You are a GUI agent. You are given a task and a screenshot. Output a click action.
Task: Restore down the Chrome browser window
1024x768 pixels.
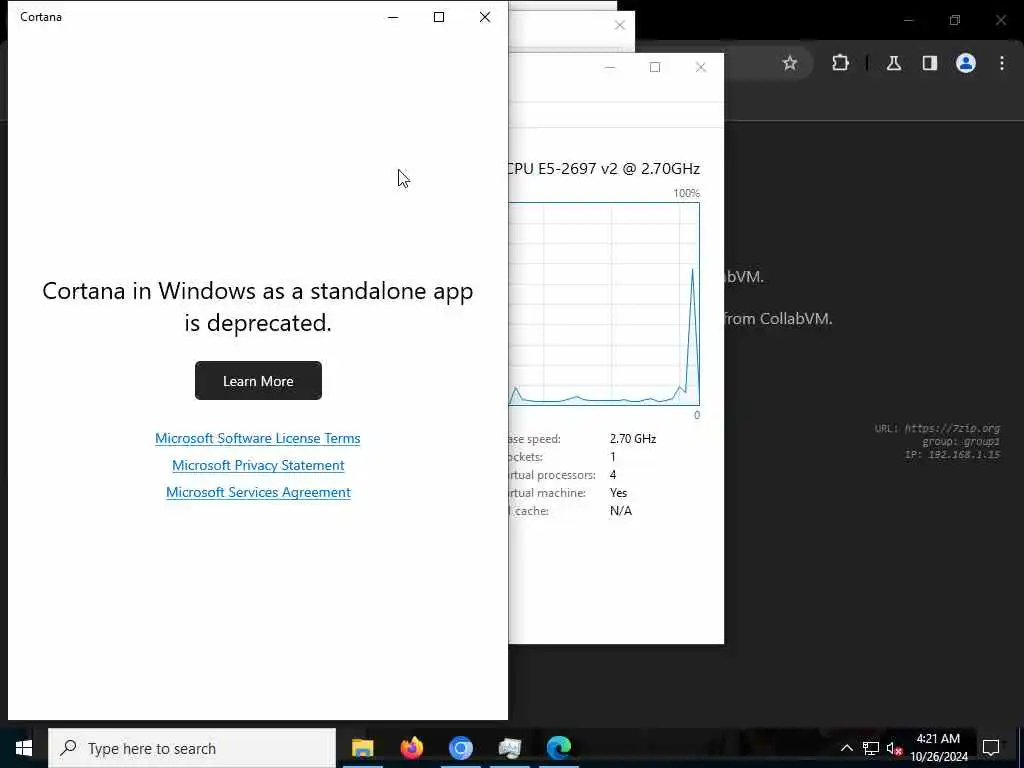[955, 20]
